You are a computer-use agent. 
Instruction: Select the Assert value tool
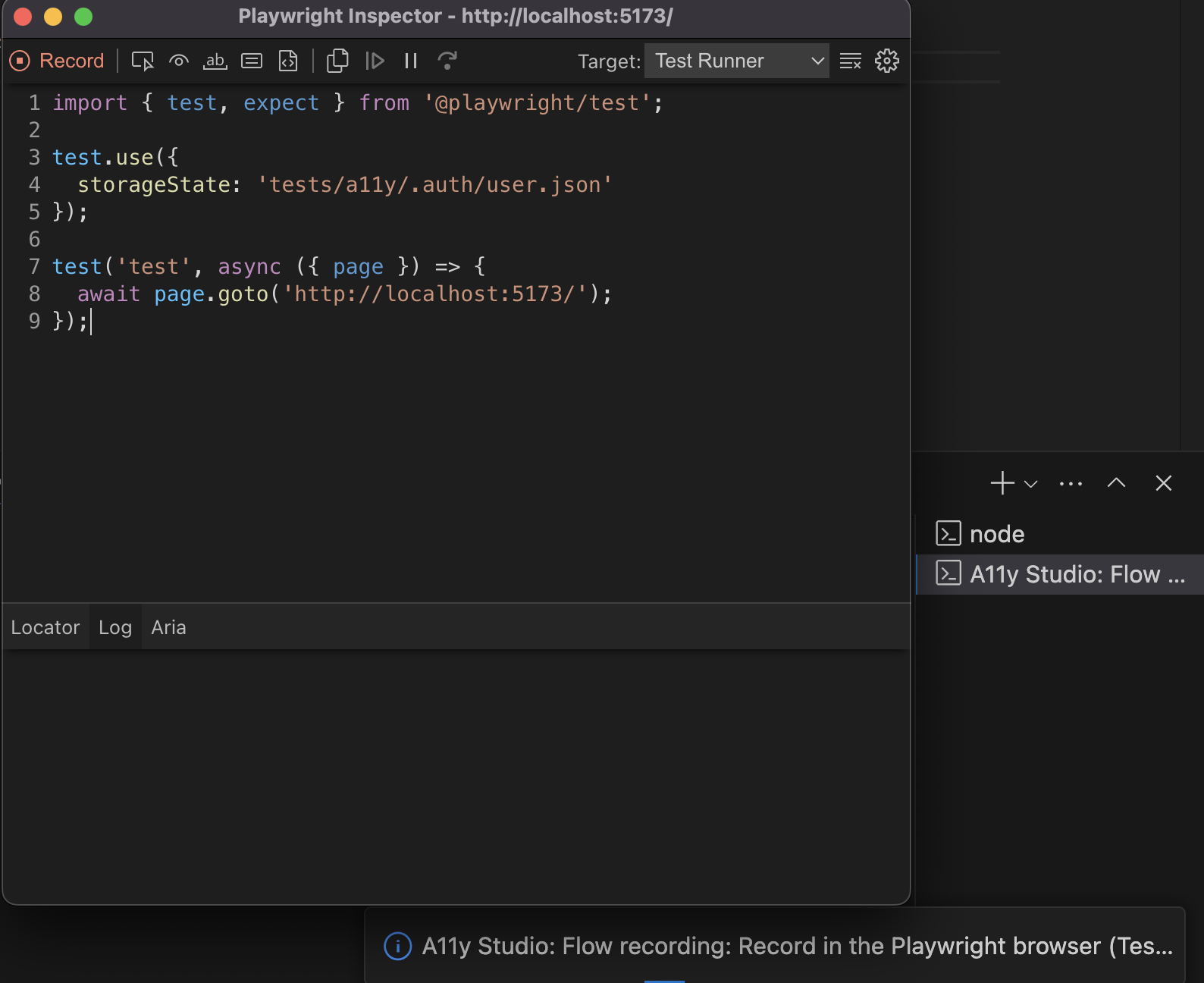click(x=252, y=61)
